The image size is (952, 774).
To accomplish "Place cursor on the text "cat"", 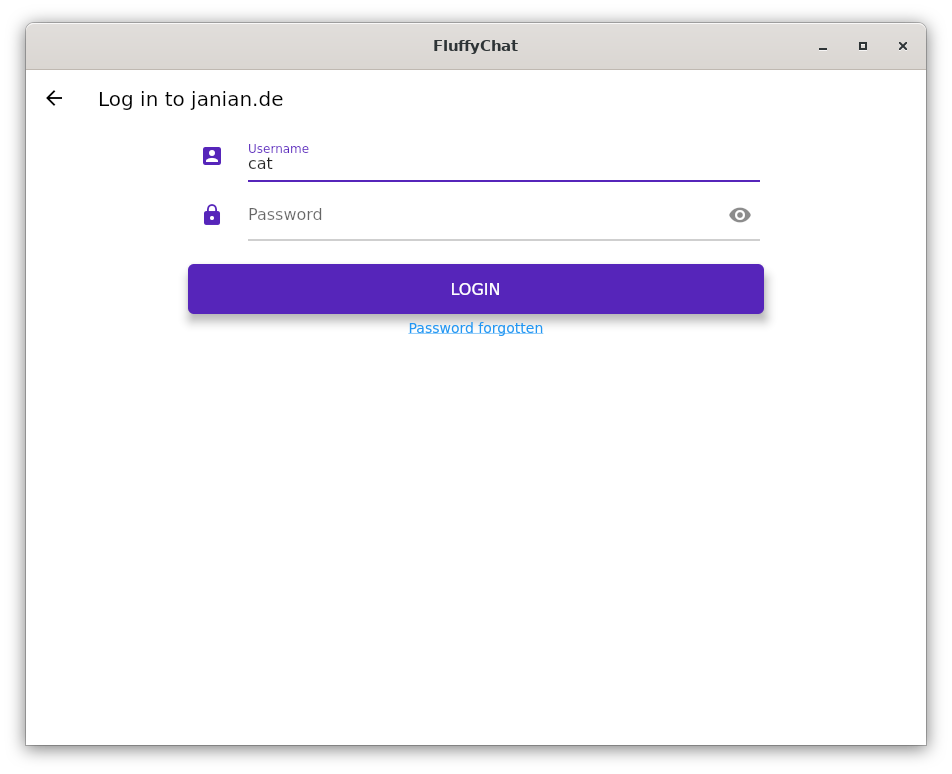I will coord(260,164).
